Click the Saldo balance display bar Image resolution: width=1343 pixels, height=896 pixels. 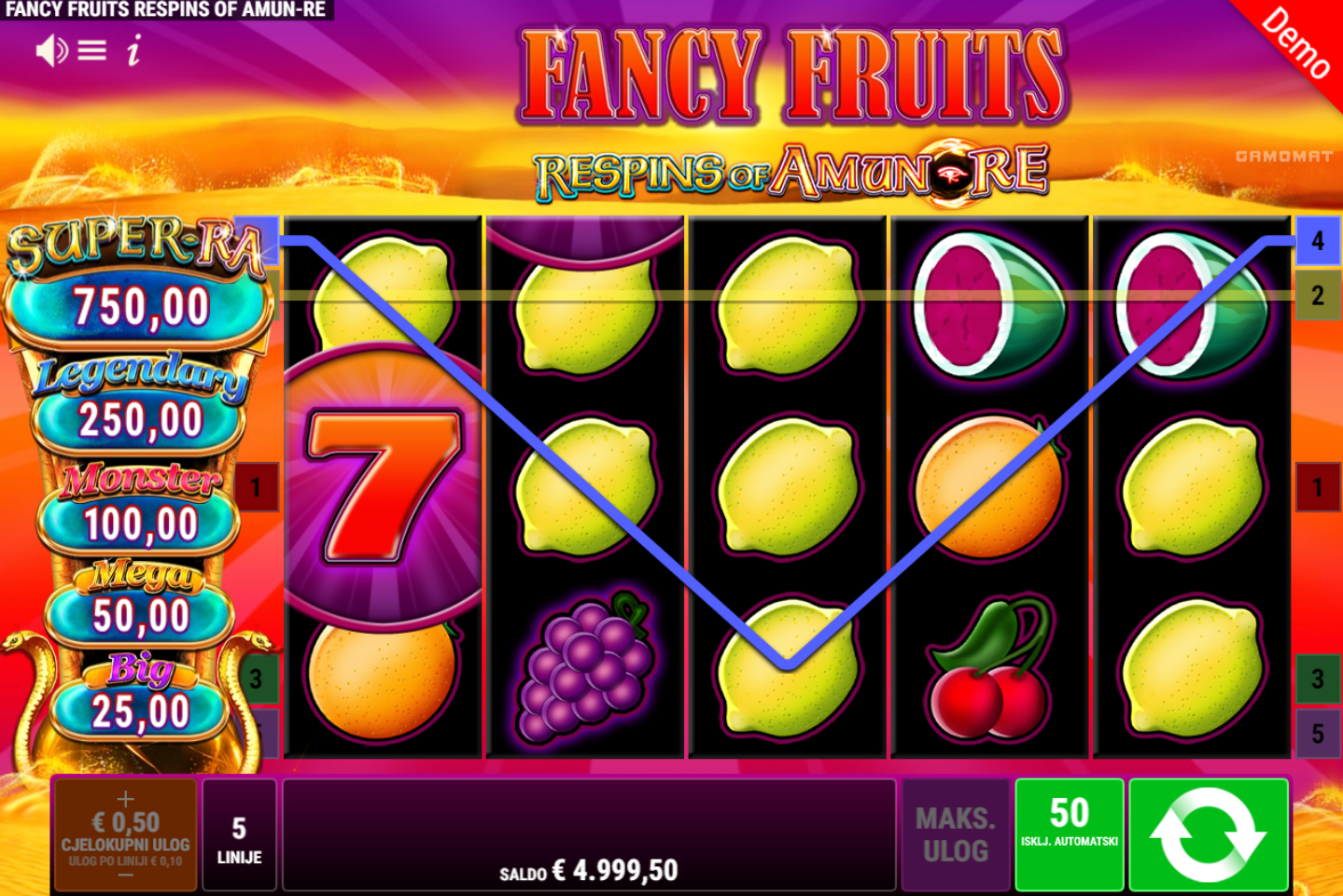[x=589, y=834]
